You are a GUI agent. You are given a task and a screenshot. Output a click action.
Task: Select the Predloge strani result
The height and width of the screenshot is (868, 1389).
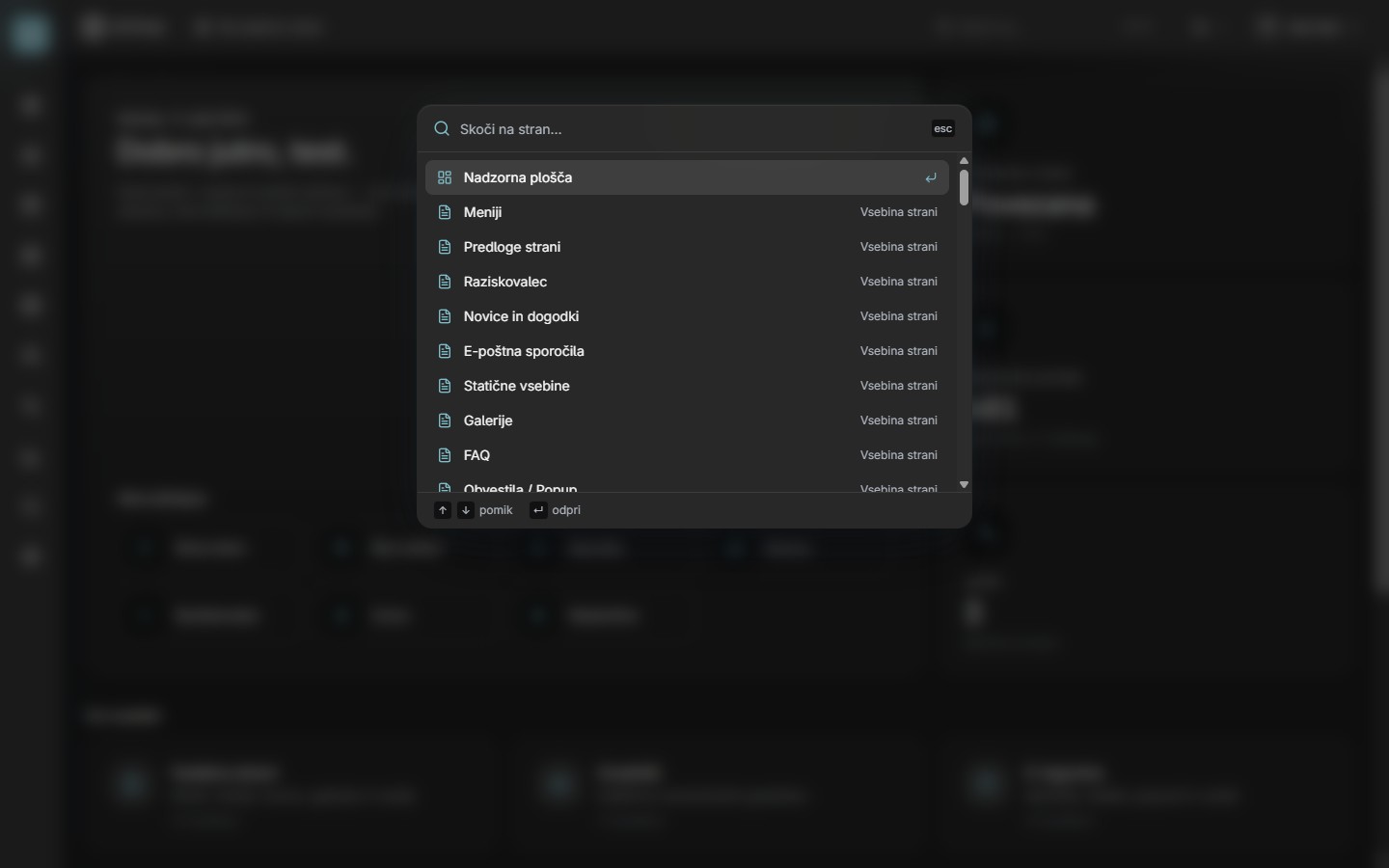click(687, 247)
